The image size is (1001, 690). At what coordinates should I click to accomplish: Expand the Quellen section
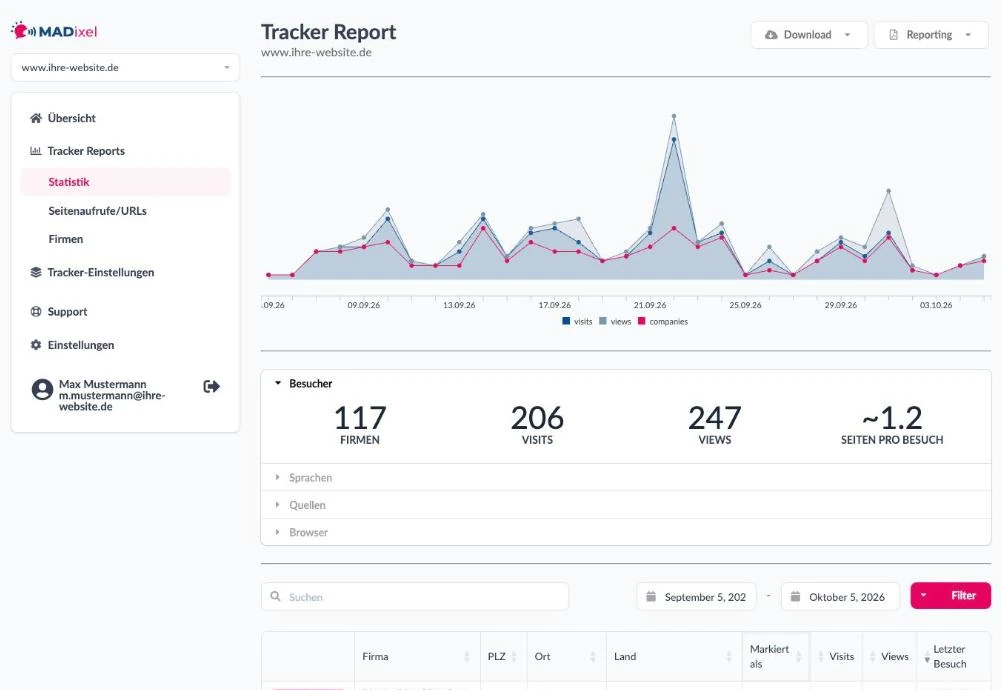[626, 505]
